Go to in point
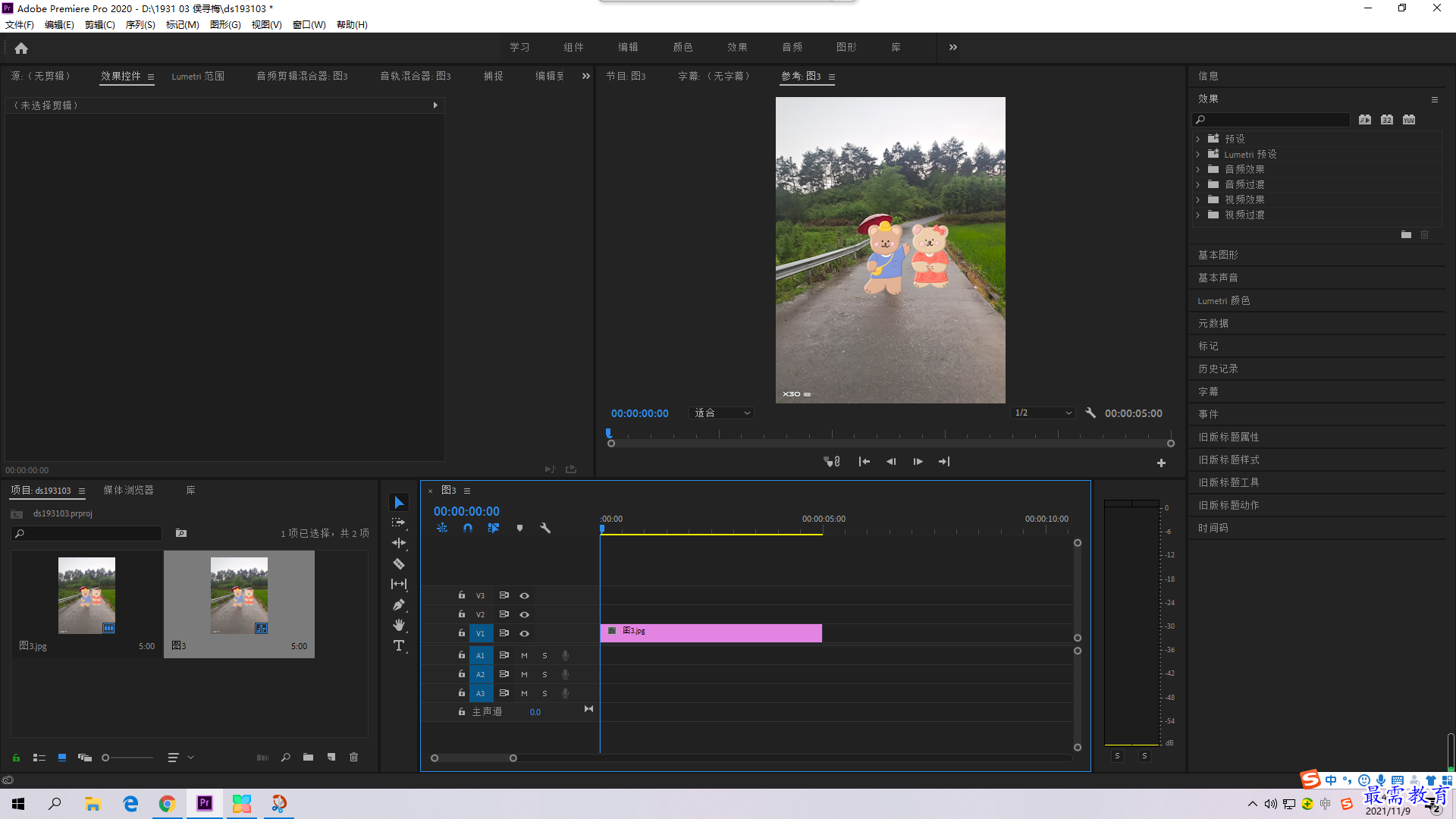1456x819 pixels. (864, 461)
